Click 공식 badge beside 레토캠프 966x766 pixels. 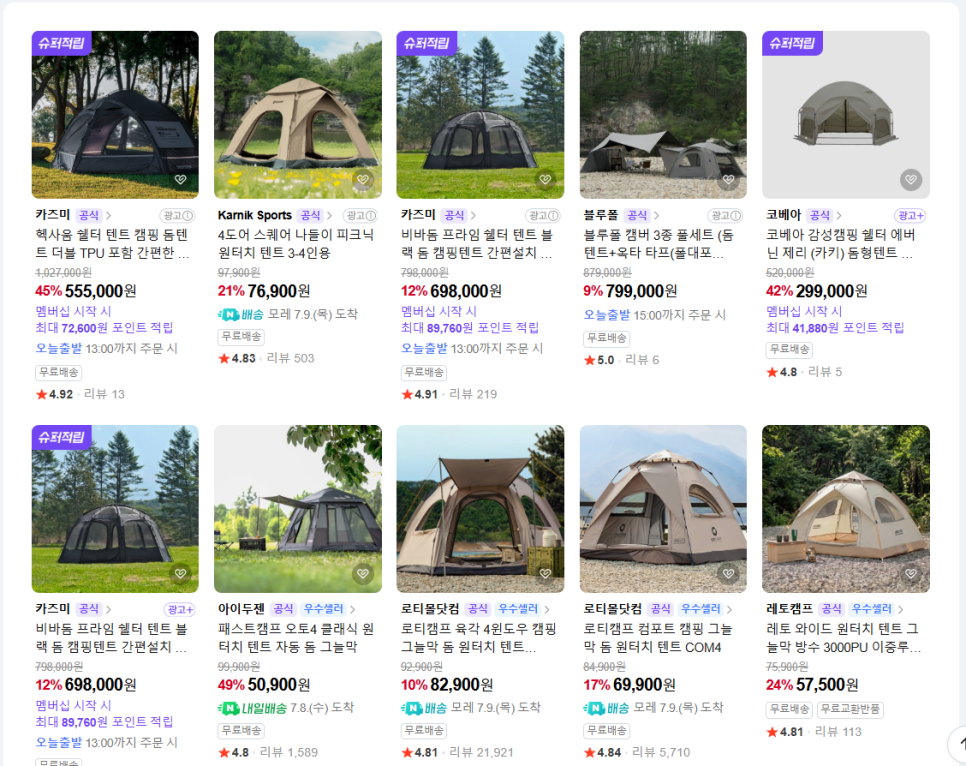(831, 609)
